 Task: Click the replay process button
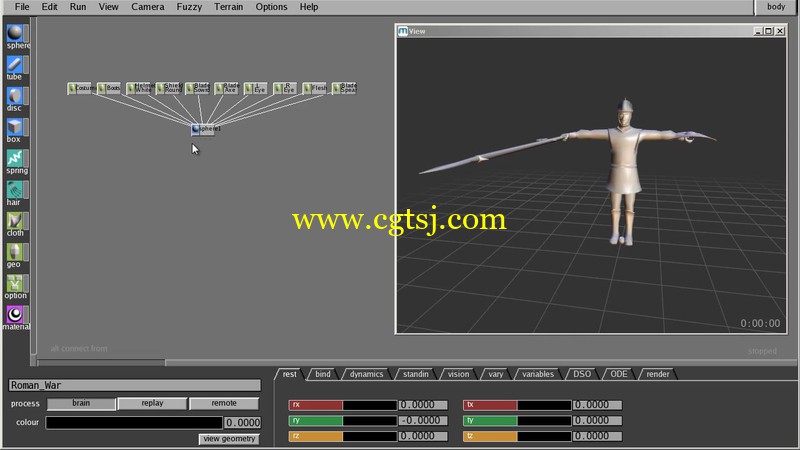(x=152, y=404)
